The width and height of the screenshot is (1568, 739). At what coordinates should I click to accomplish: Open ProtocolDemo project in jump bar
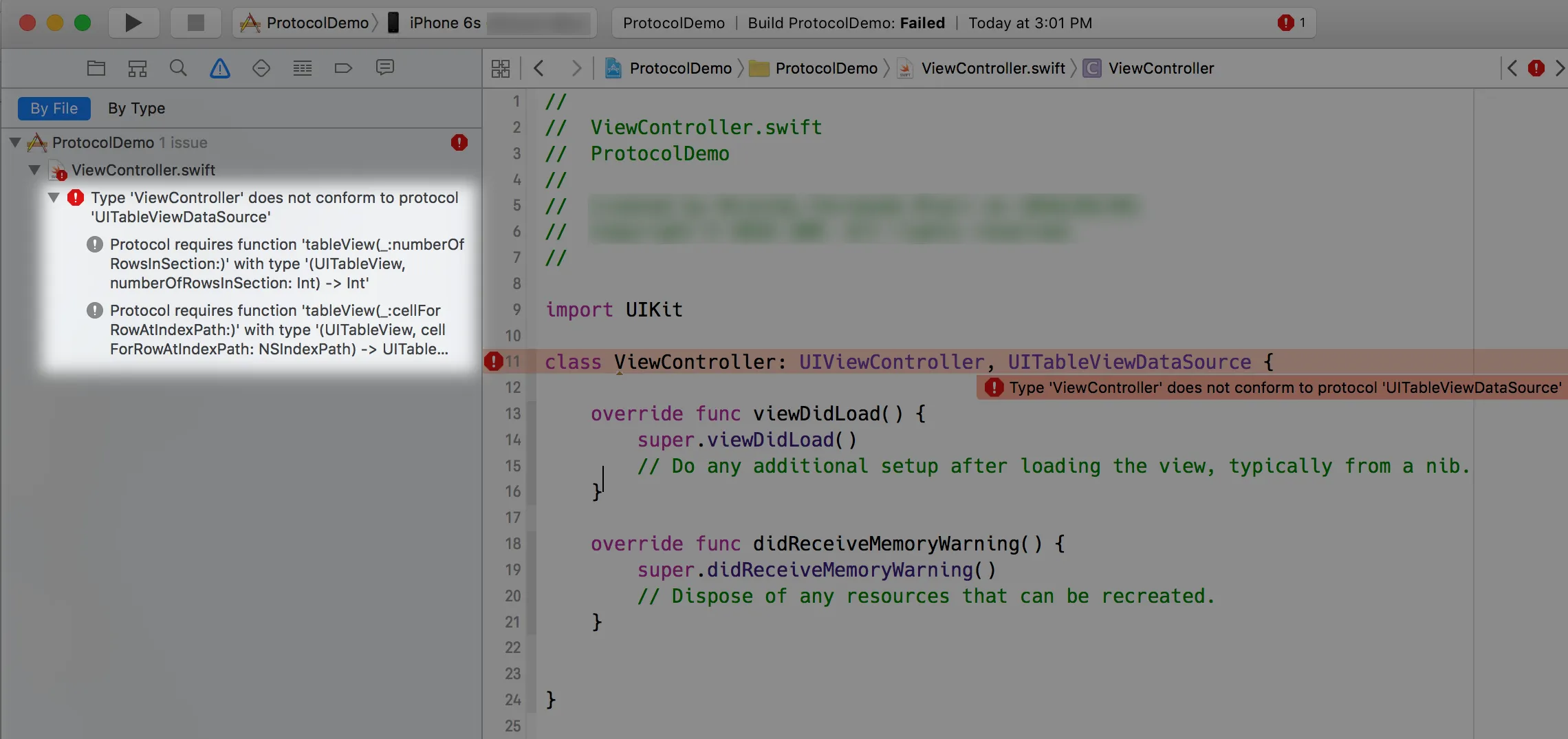668,68
